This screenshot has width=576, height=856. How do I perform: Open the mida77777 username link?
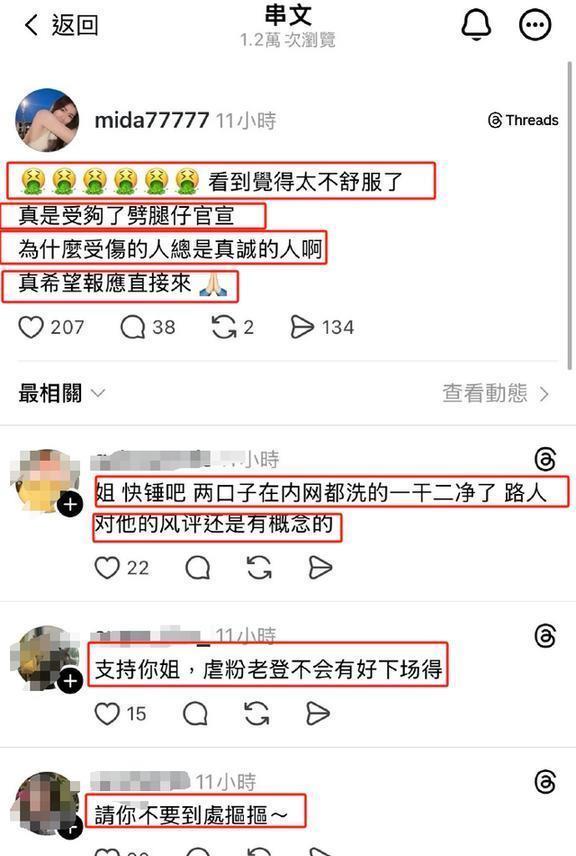pos(152,120)
